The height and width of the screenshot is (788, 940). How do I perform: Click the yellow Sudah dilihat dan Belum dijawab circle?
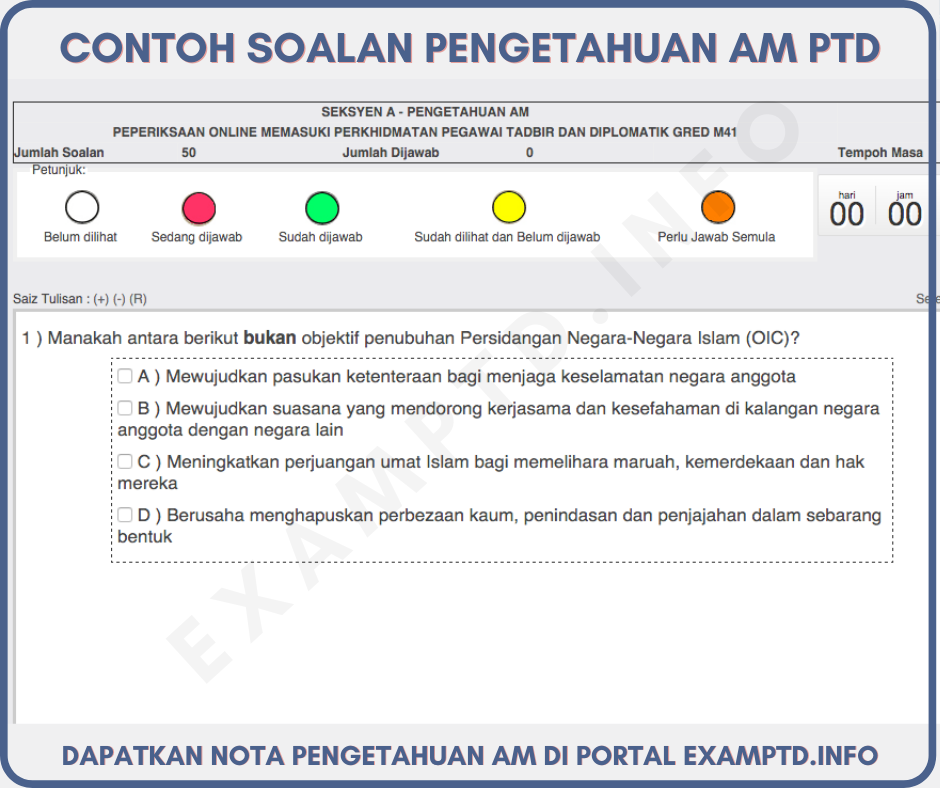(508, 207)
